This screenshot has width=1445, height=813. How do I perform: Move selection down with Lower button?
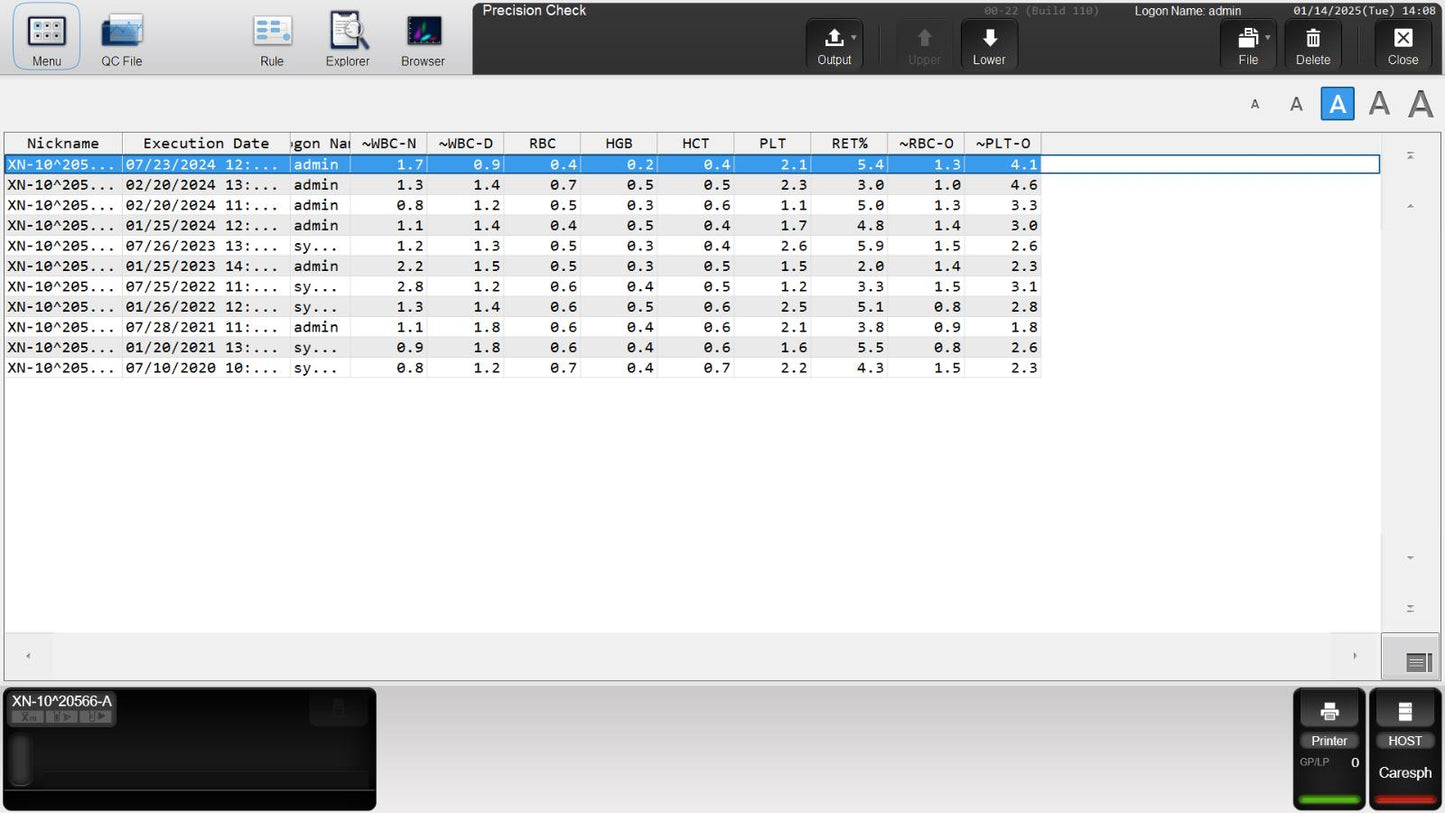coord(989,45)
